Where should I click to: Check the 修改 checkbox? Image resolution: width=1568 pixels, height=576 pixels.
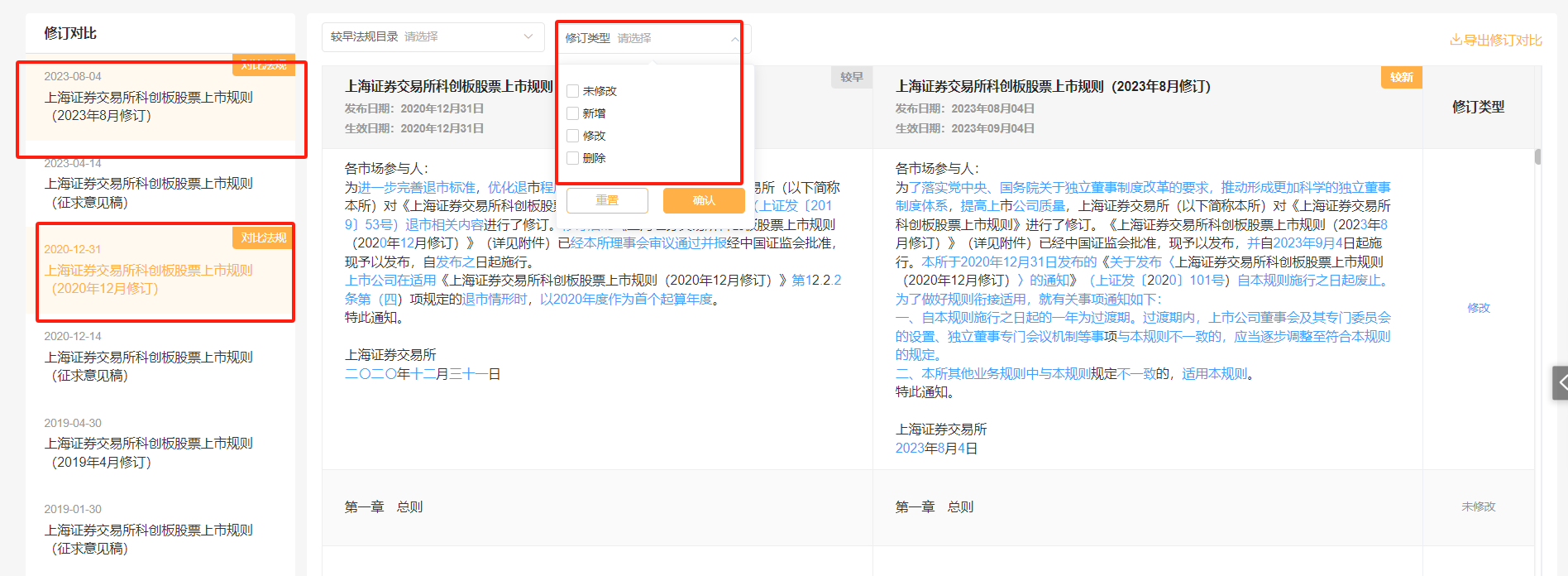point(572,136)
